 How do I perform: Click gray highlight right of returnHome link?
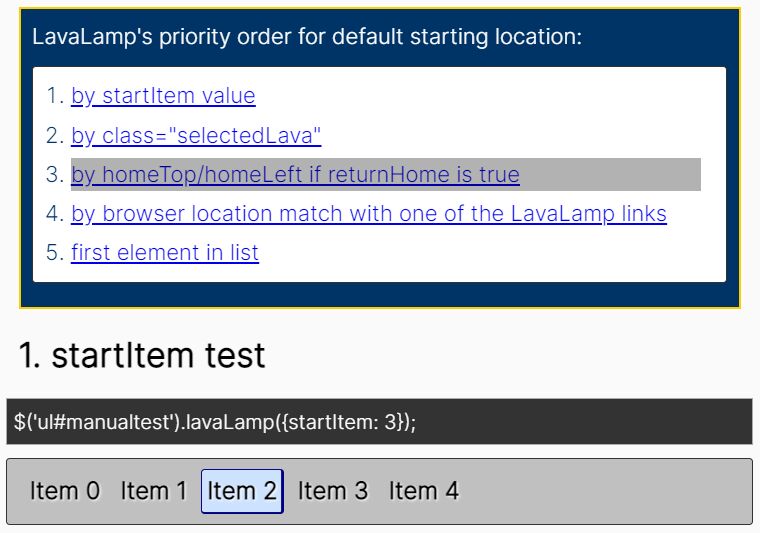coord(610,174)
